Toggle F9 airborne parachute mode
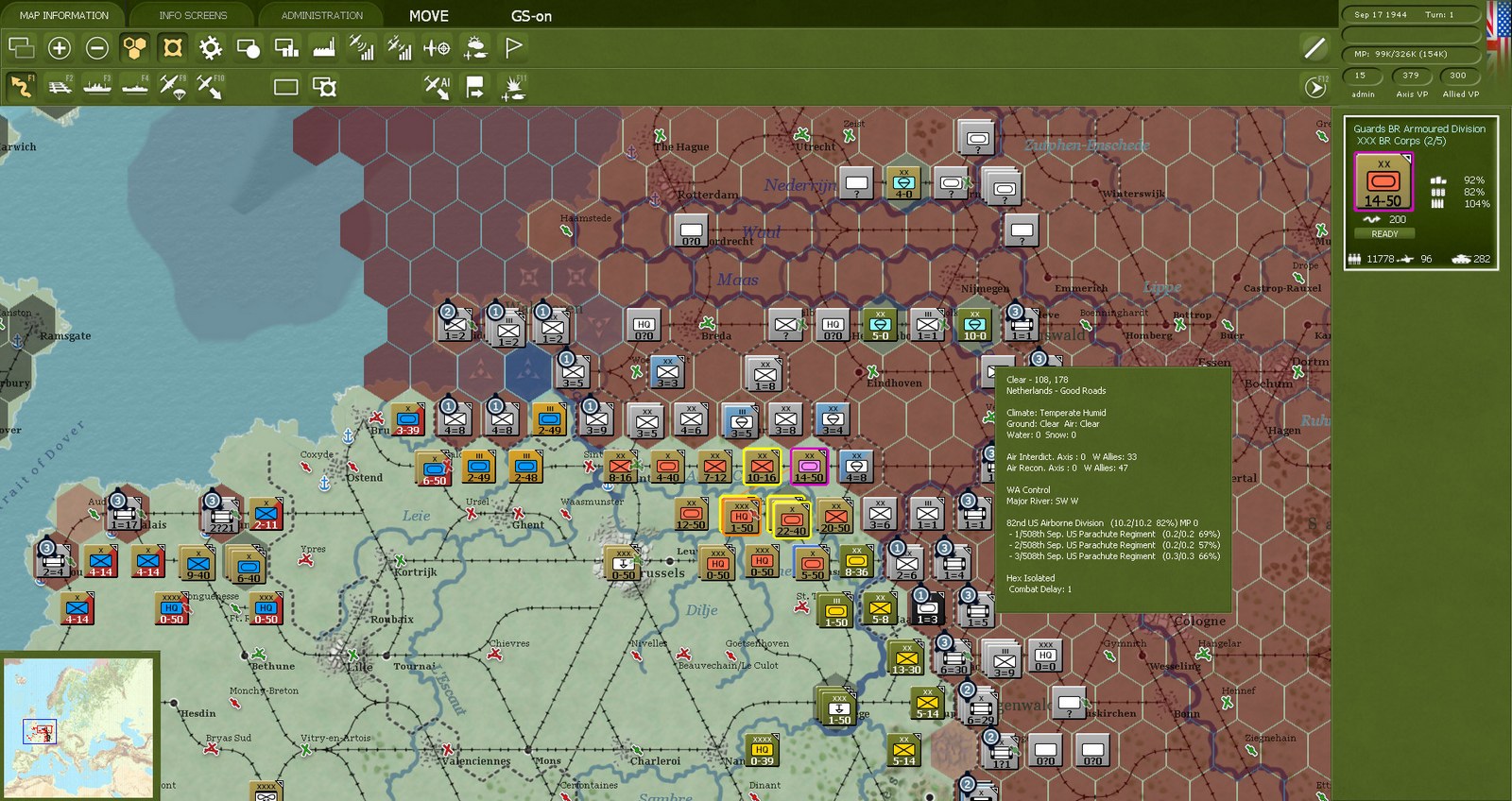This screenshot has height=801, width=1512. [172, 87]
